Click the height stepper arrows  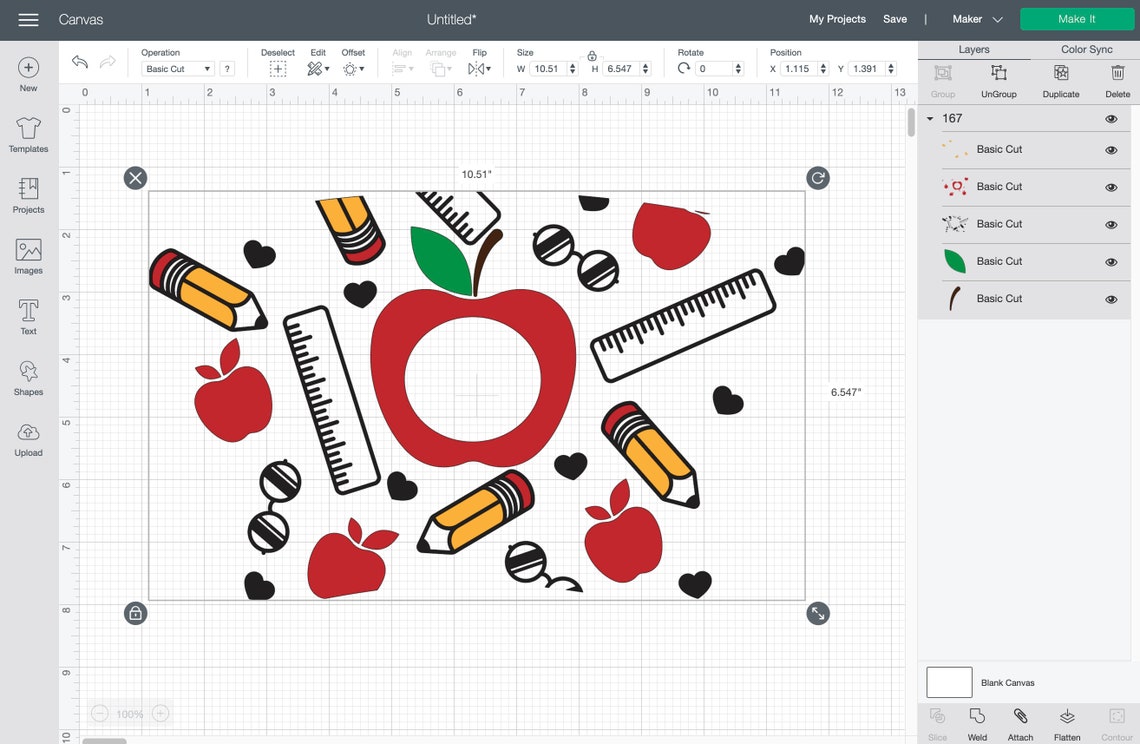pyautogui.click(x=646, y=68)
